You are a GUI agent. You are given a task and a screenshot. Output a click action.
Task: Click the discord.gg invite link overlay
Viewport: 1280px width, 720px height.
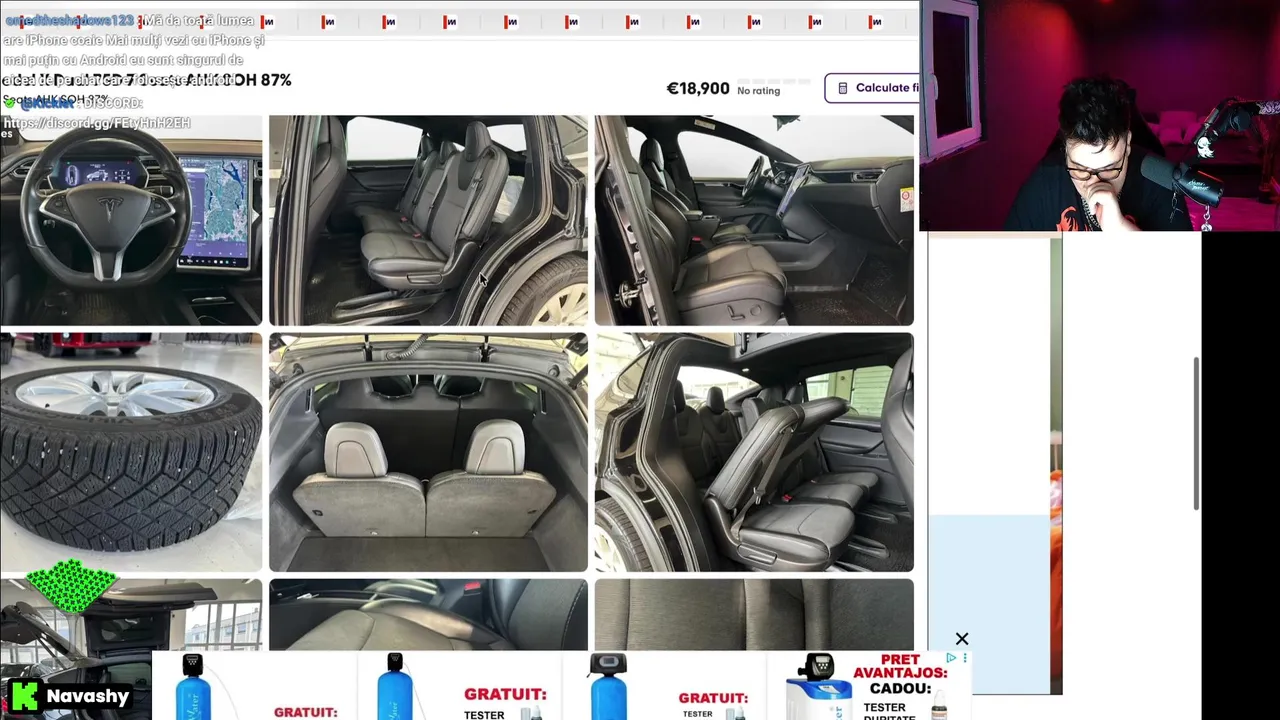(x=97, y=123)
